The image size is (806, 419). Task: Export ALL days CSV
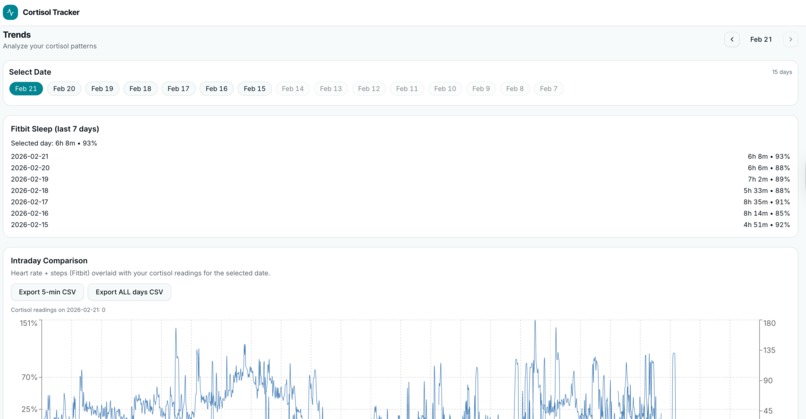[x=129, y=292]
